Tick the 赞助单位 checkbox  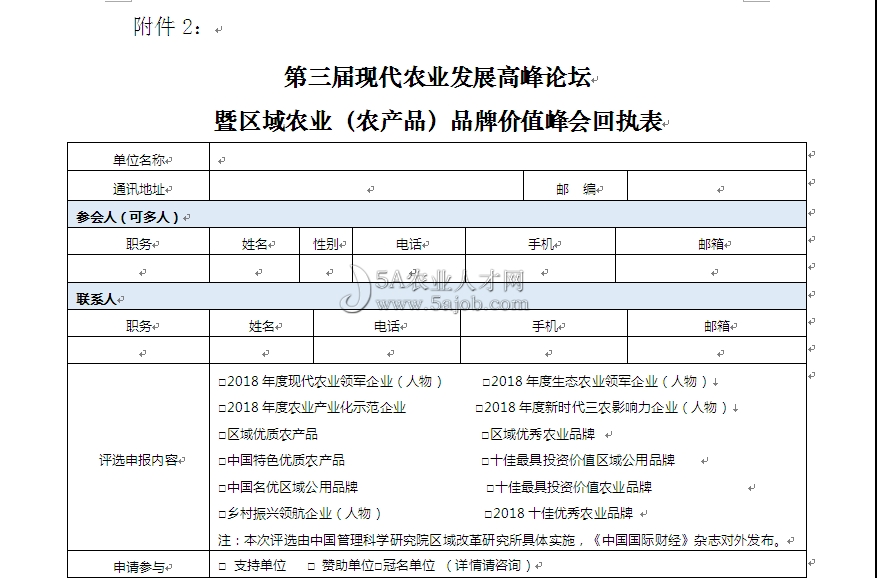(x=311, y=566)
